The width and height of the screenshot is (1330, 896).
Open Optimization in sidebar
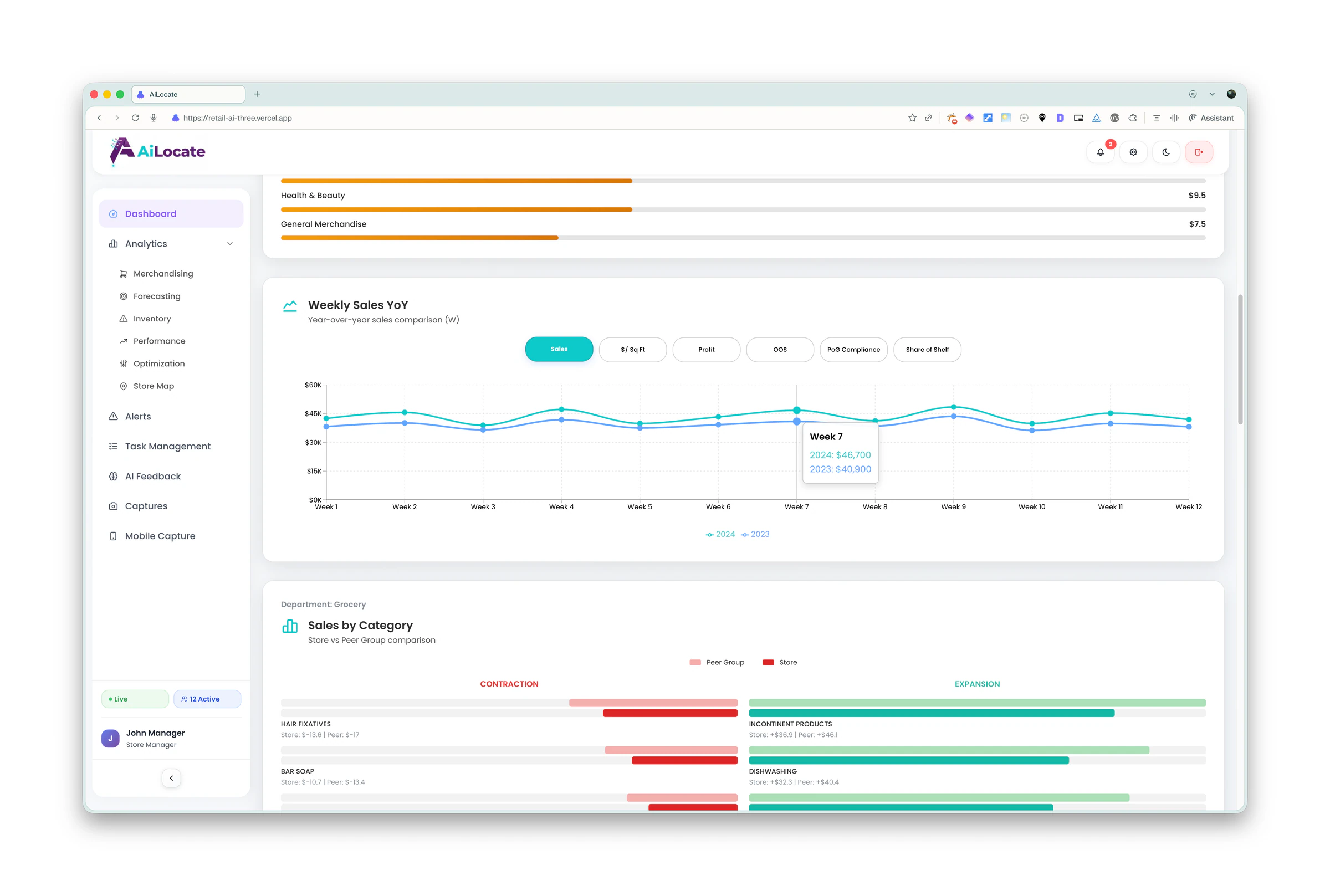[x=159, y=363]
